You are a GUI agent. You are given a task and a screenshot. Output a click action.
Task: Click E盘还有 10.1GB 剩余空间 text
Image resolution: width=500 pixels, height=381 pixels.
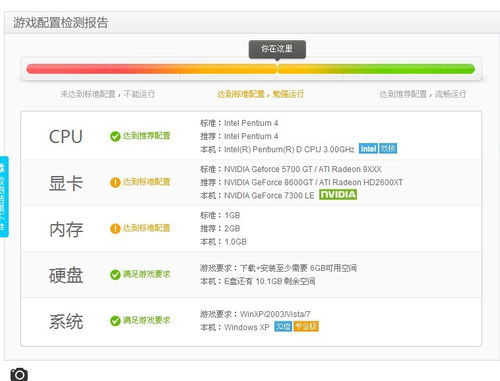[x=270, y=281]
